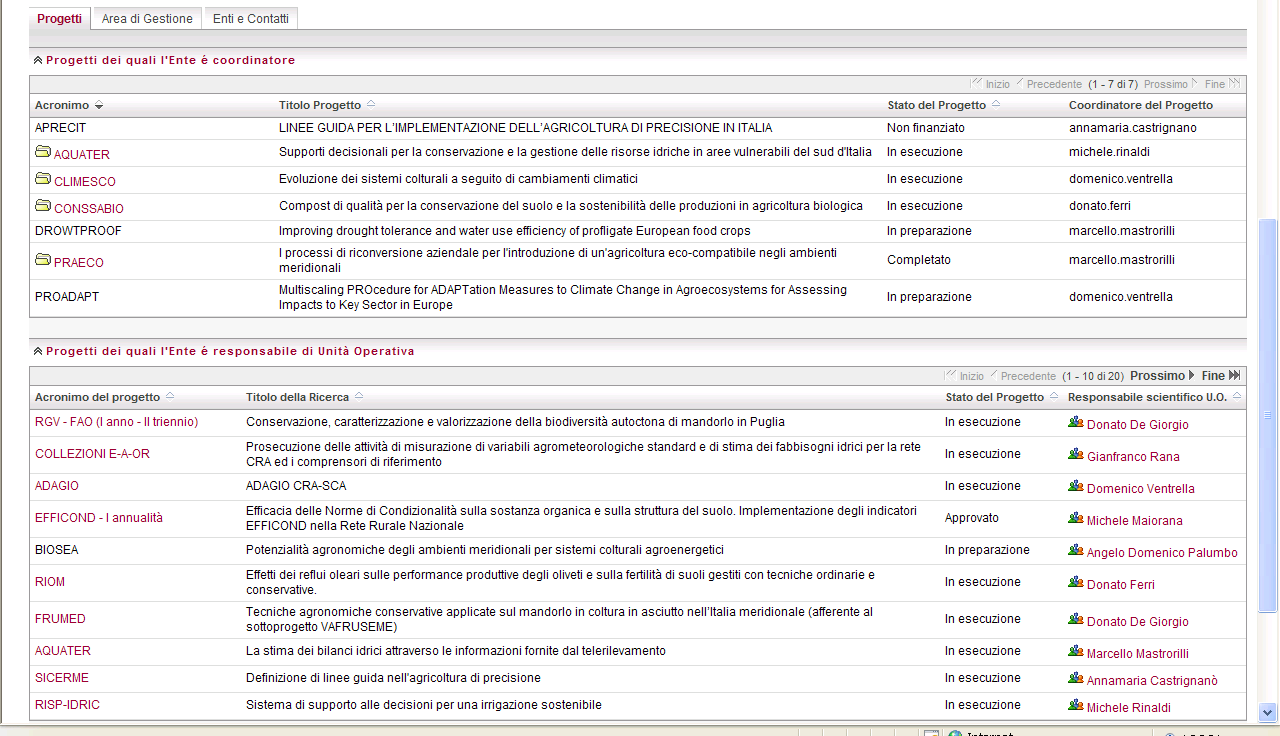Open the Area di Gestione tab
Image resolution: width=1280 pixels, height=736 pixels.
[147, 18]
